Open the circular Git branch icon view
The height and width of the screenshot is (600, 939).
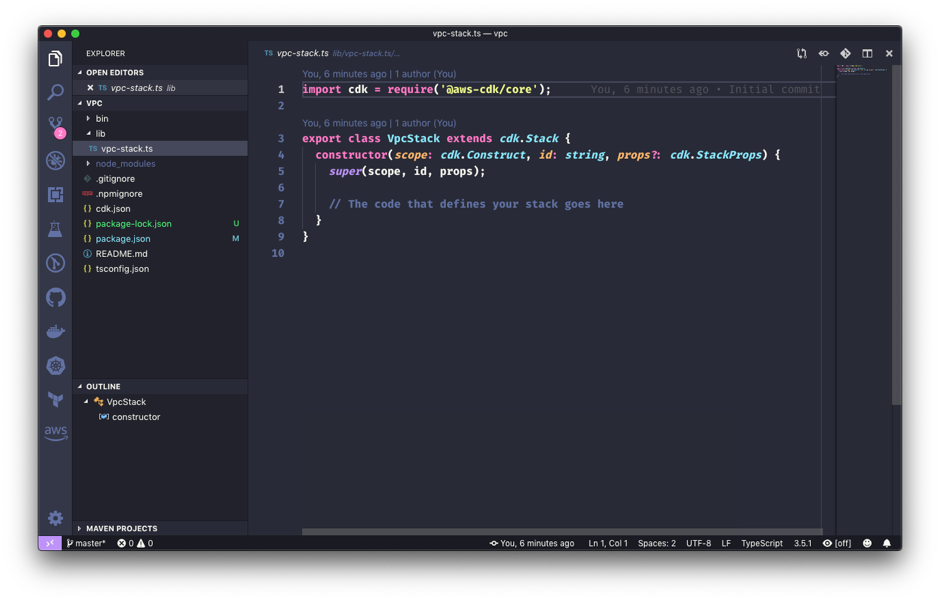click(x=55, y=263)
